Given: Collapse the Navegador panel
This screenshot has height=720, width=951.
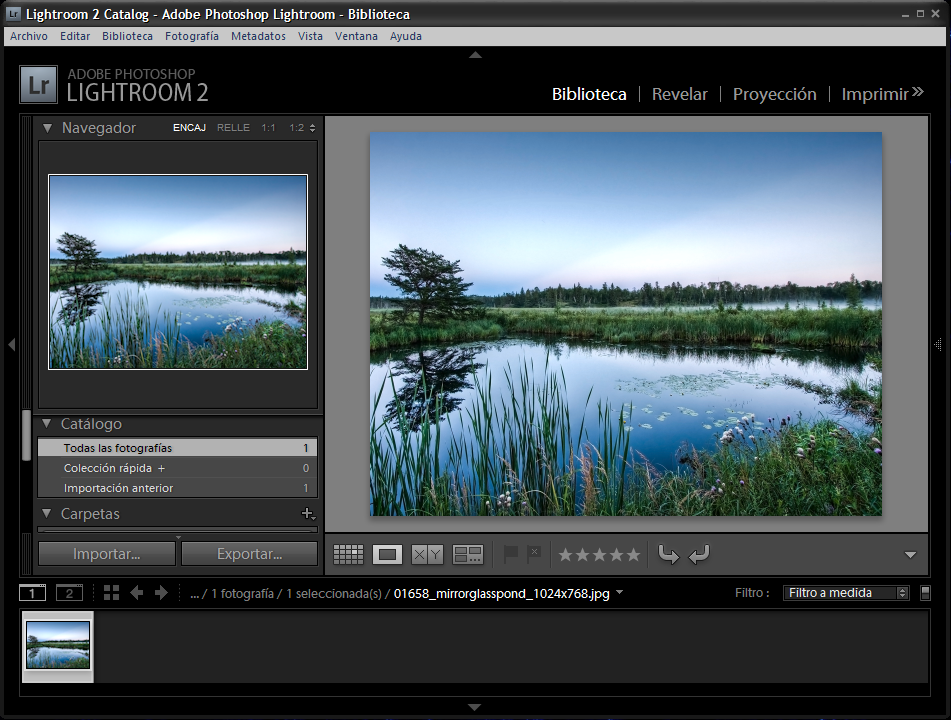Looking at the screenshot, I should click(x=47, y=128).
